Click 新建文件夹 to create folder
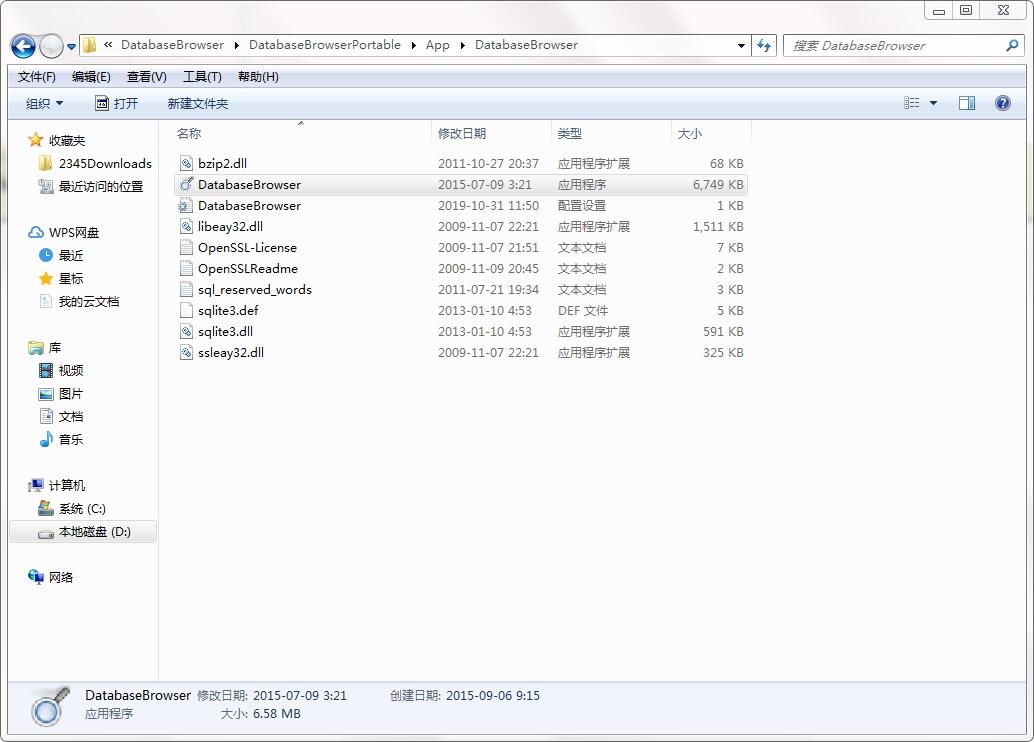The image size is (1034, 742). [x=198, y=104]
